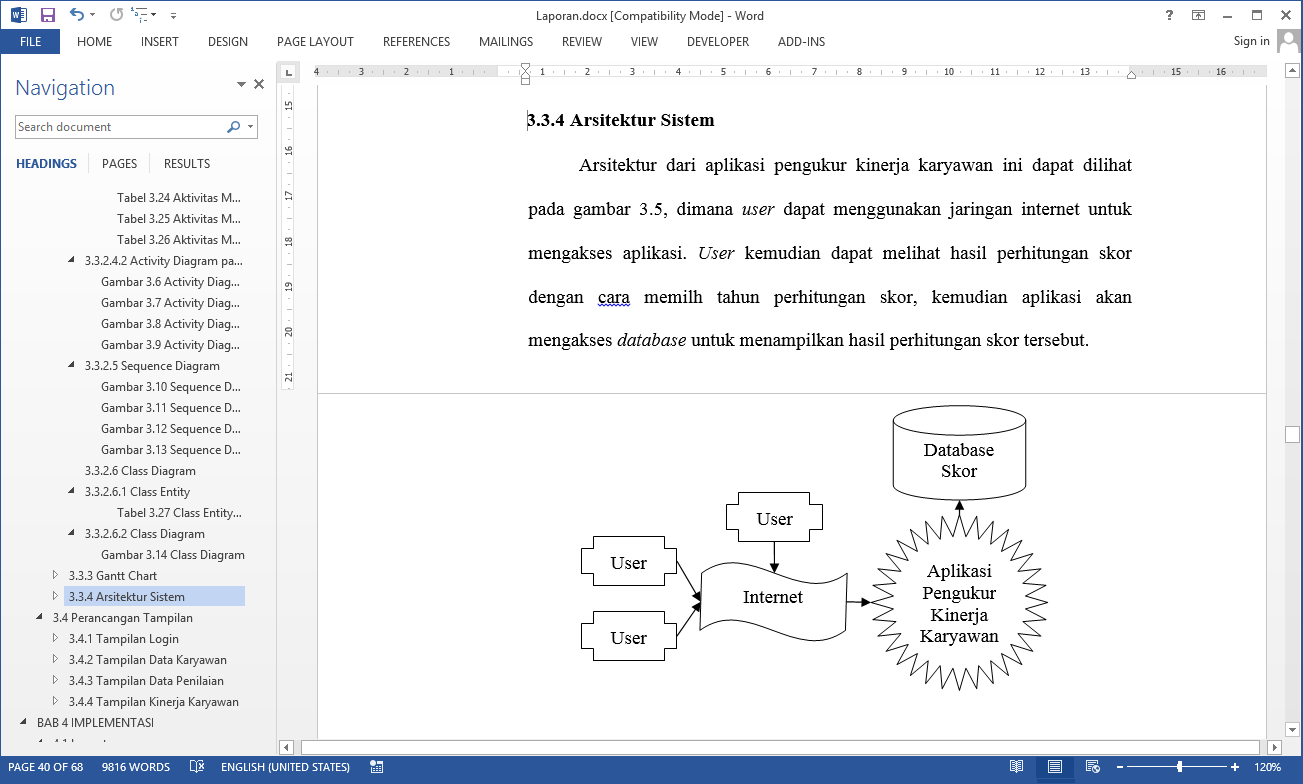Expand the 3.4.1 Tampilan Login heading

click(56, 638)
